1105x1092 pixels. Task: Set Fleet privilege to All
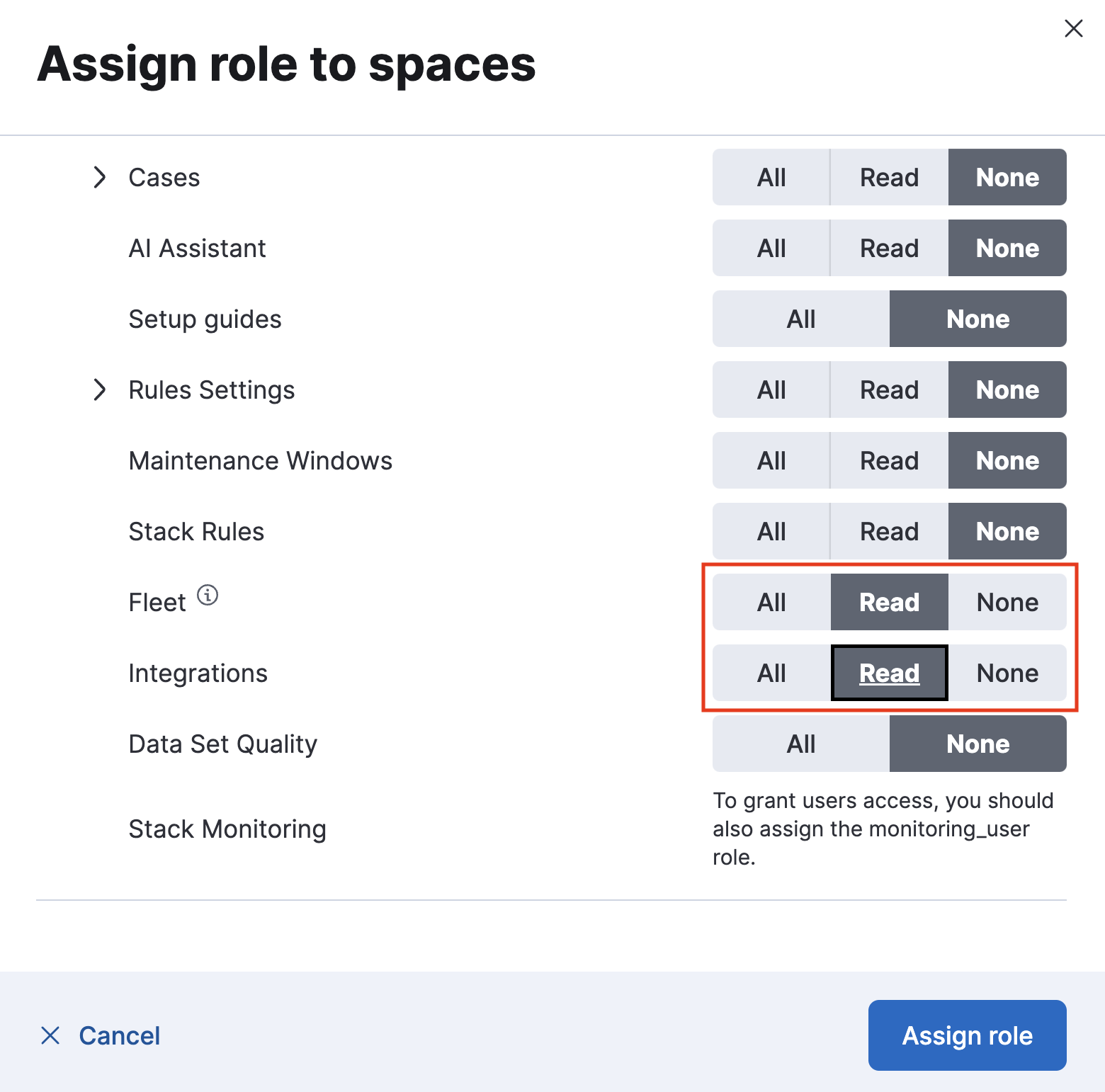click(x=771, y=603)
